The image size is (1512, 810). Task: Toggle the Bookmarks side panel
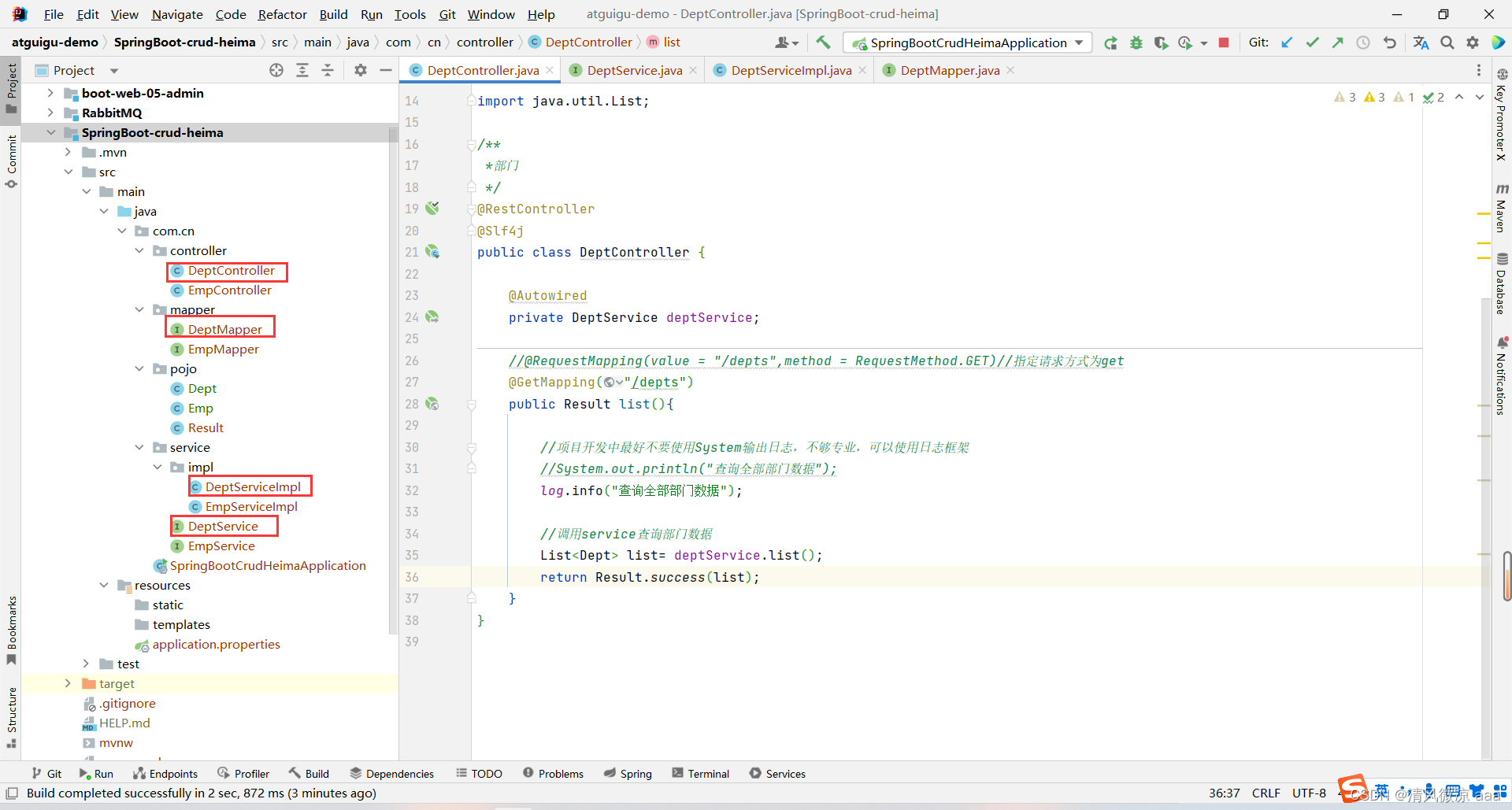[x=11, y=630]
